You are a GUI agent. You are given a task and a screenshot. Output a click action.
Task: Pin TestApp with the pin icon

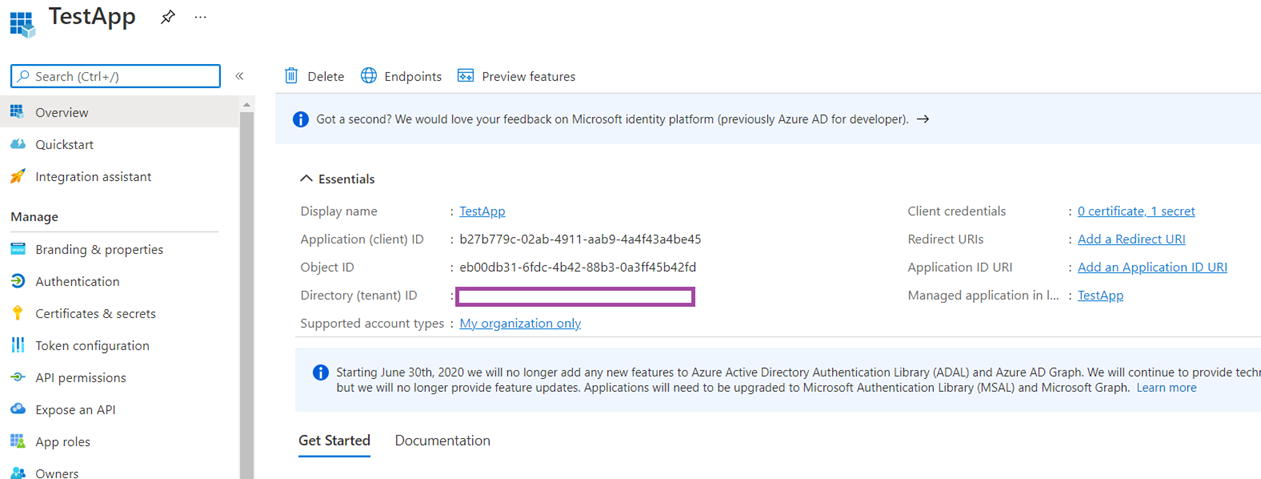pos(168,18)
